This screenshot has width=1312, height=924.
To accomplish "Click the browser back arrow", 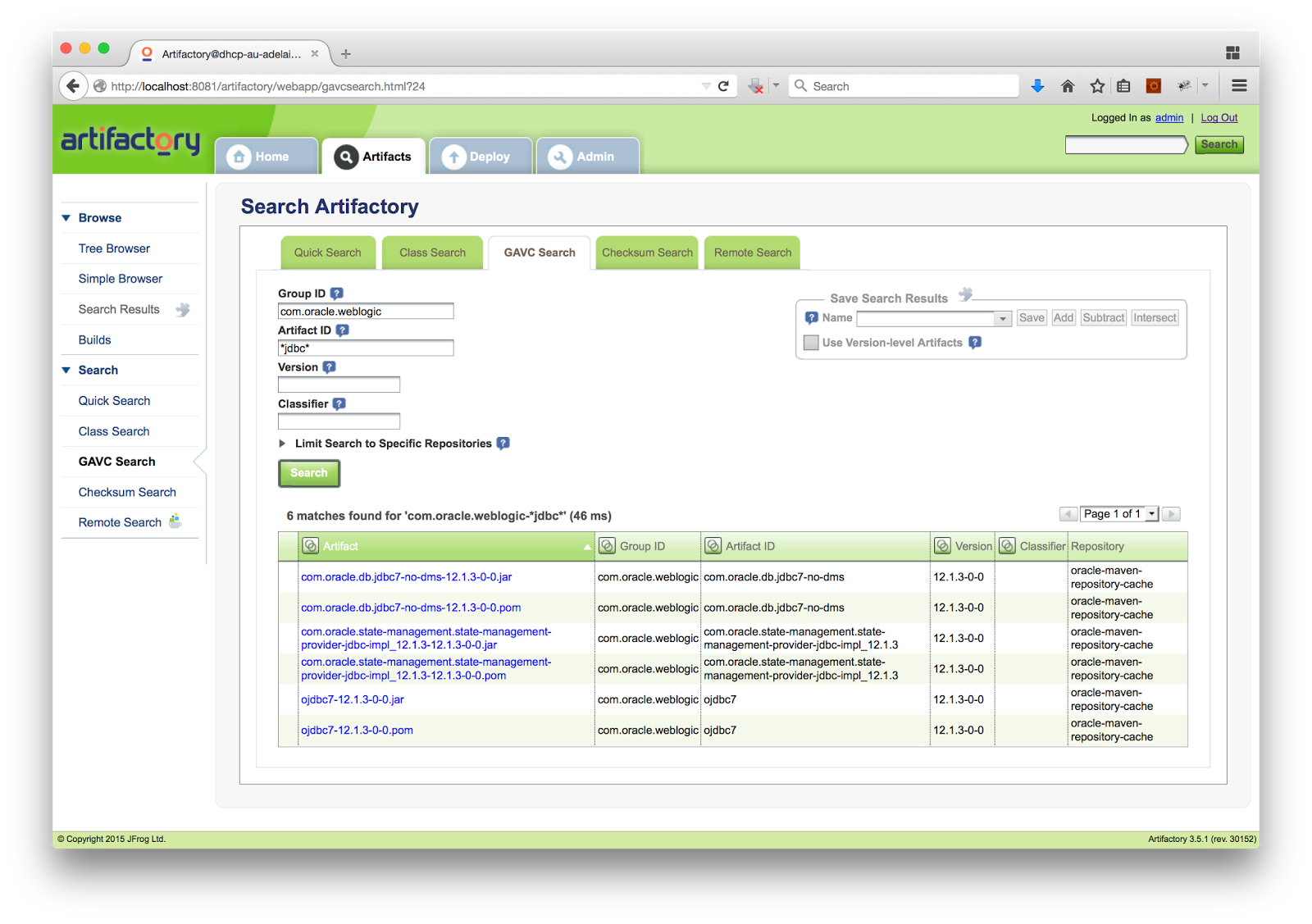I will click(x=73, y=86).
